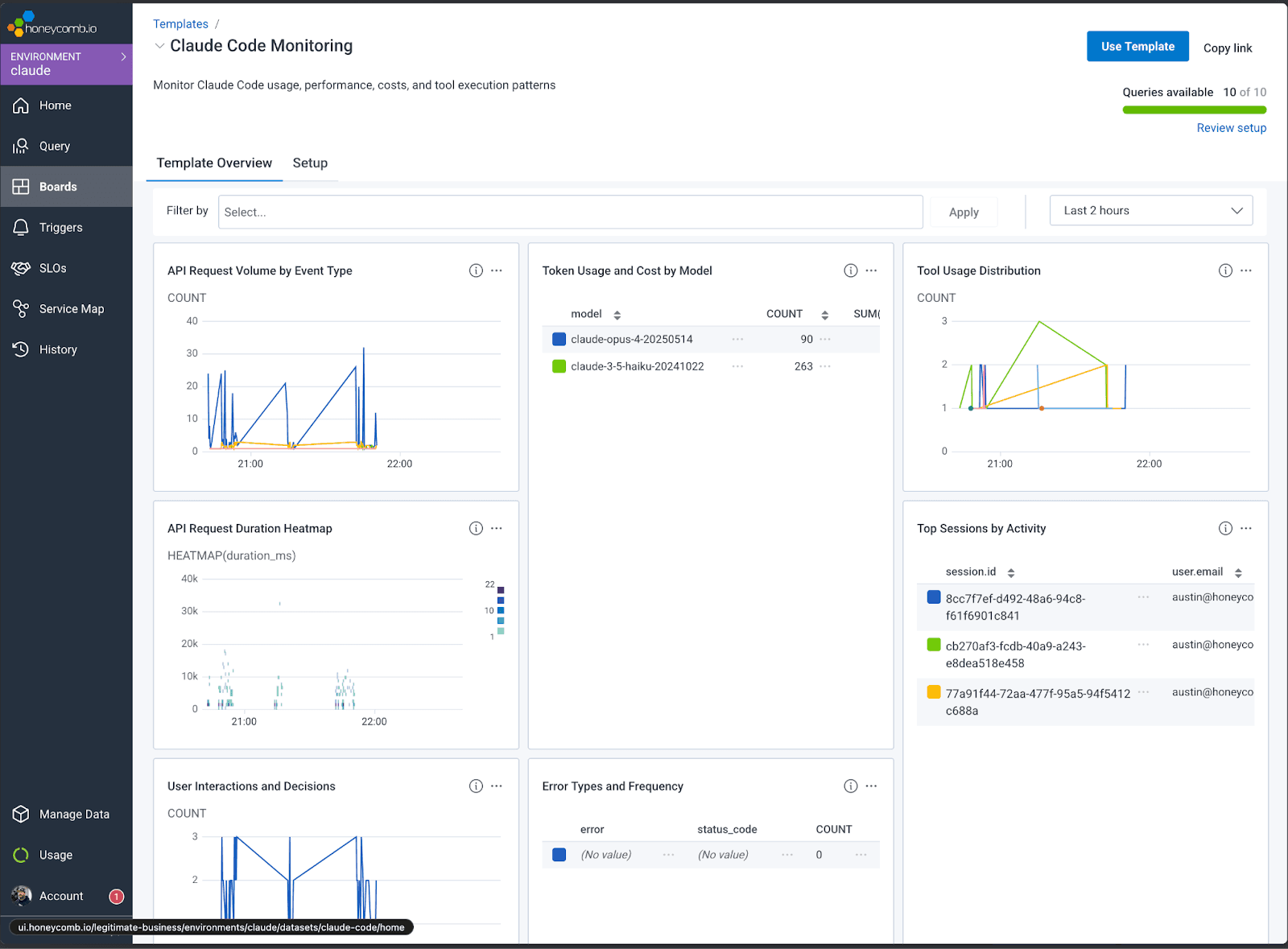Open the Usage page
Viewport: 1288px width, 949px height.
coord(56,855)
